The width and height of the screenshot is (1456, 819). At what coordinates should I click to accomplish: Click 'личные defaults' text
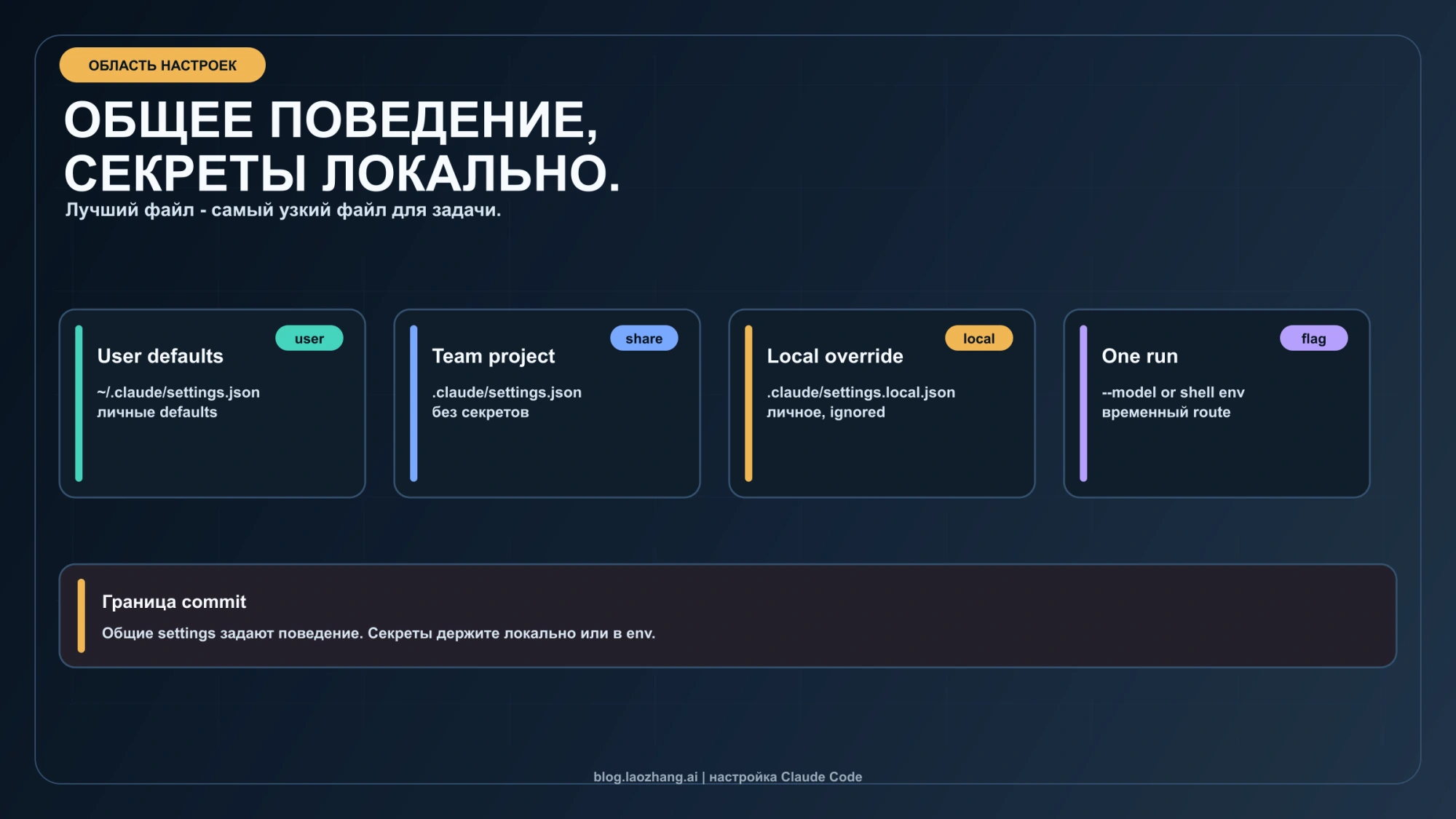click(157, 412)
